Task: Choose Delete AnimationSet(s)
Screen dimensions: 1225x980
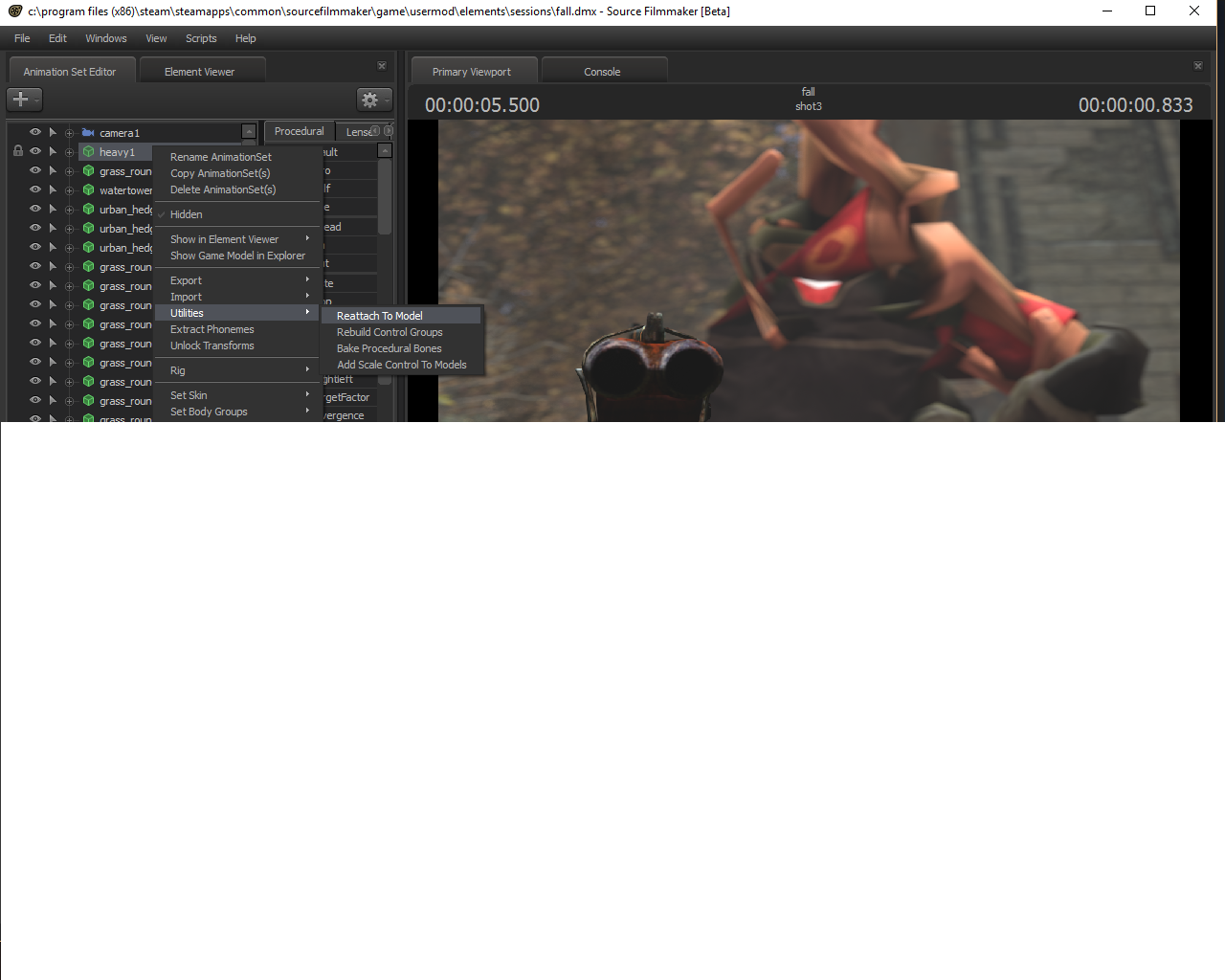Action: 236,189
